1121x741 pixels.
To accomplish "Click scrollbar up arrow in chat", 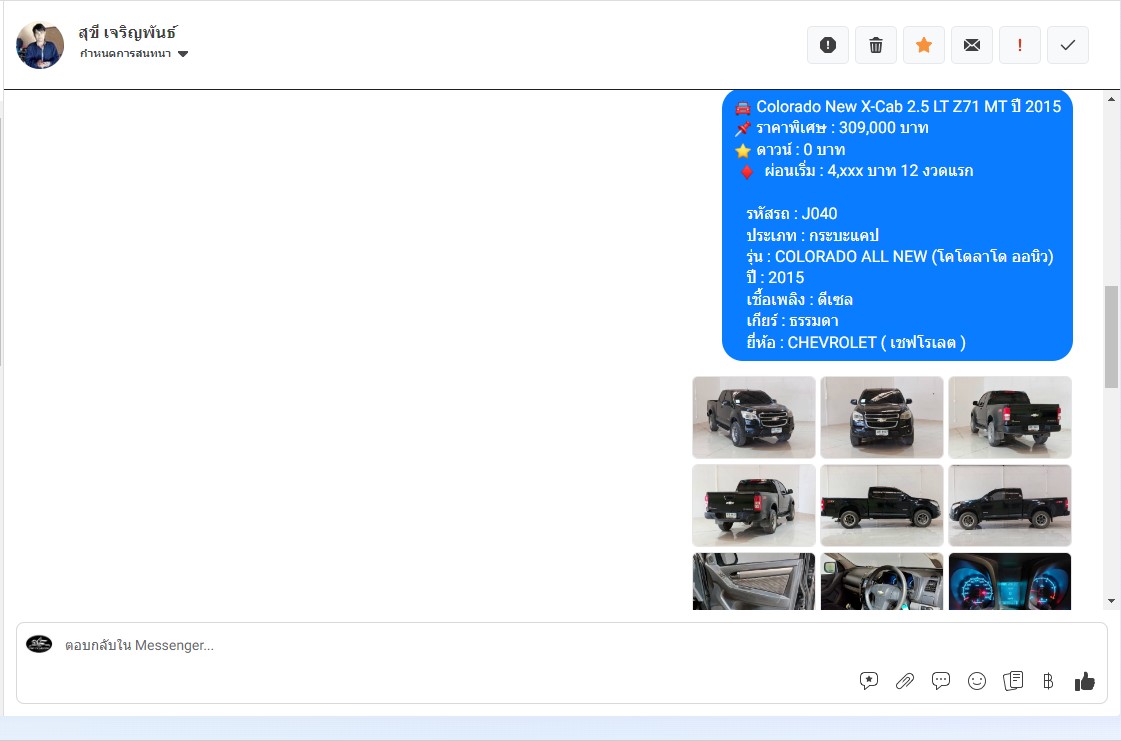I will [1111, 99].
